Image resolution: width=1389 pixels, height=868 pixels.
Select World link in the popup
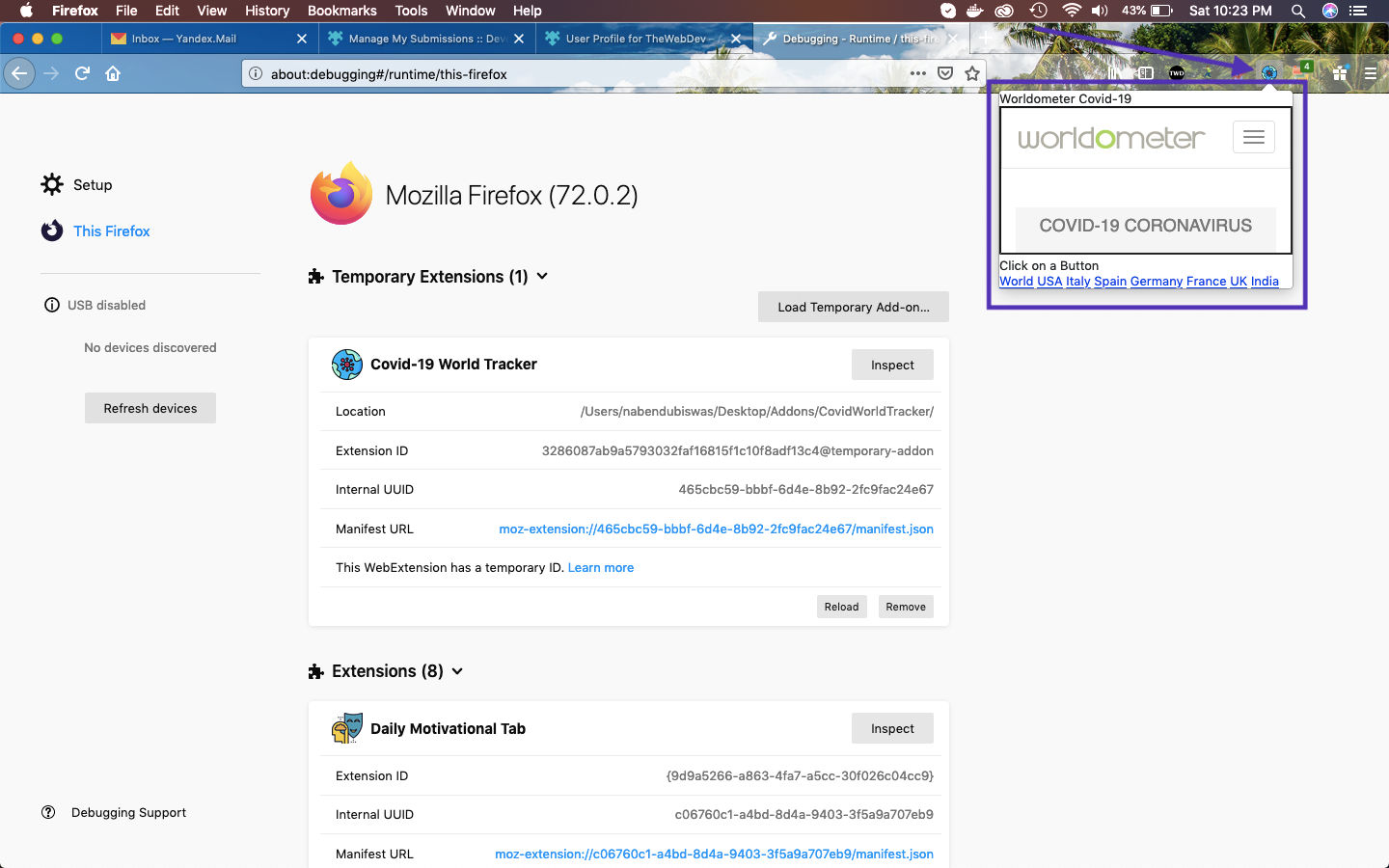point(1016,282)
